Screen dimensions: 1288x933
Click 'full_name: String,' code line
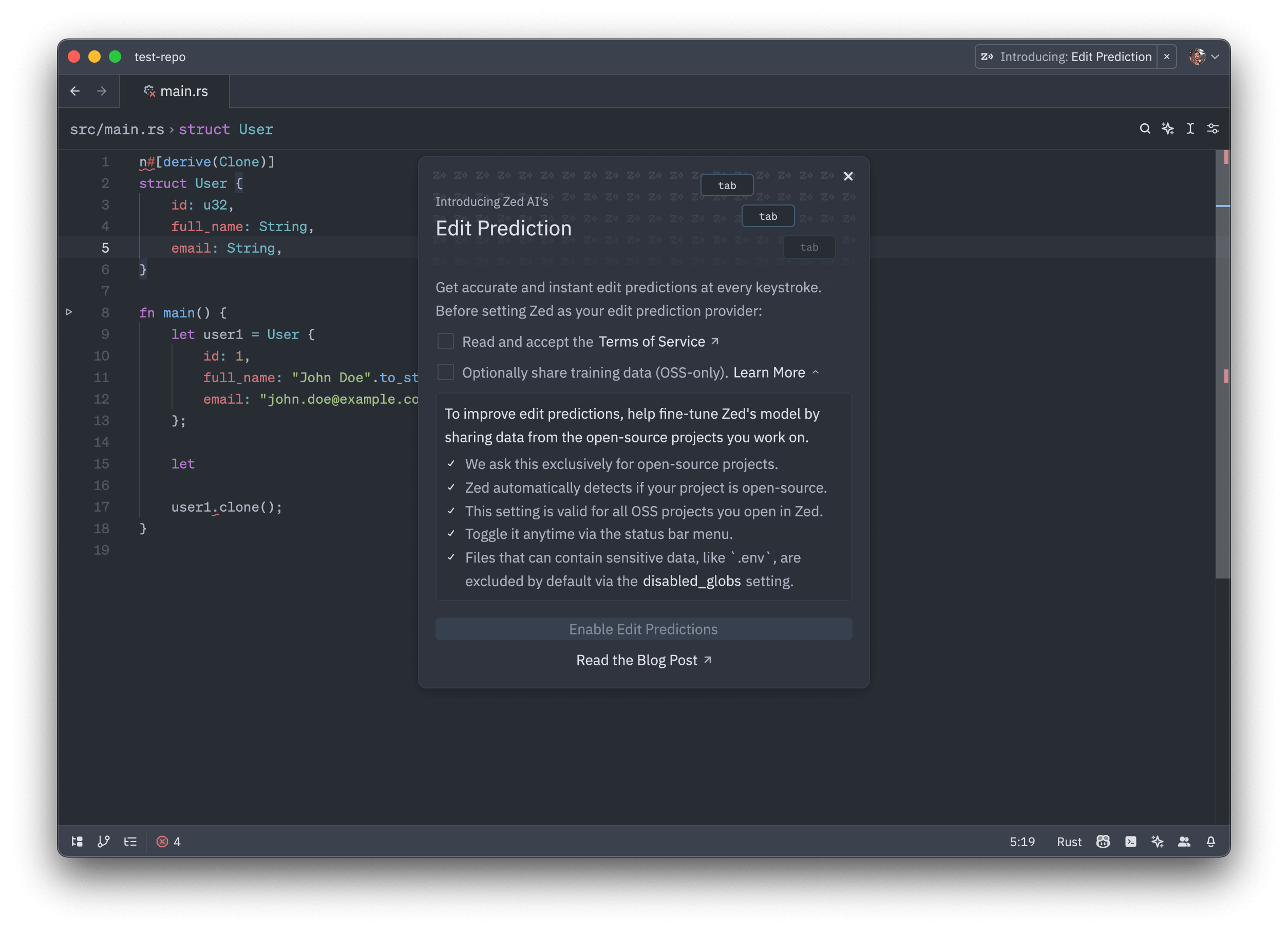pos(242,227)
